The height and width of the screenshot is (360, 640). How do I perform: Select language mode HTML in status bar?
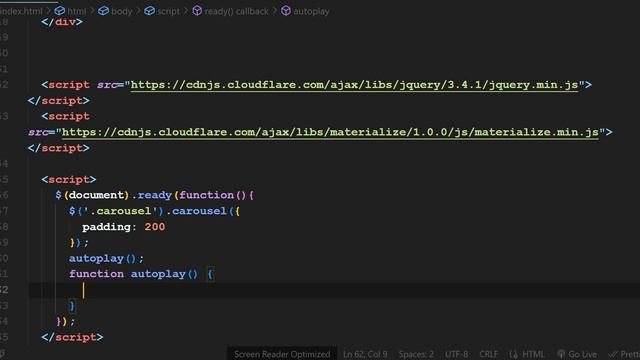click(x=533, y=354)
